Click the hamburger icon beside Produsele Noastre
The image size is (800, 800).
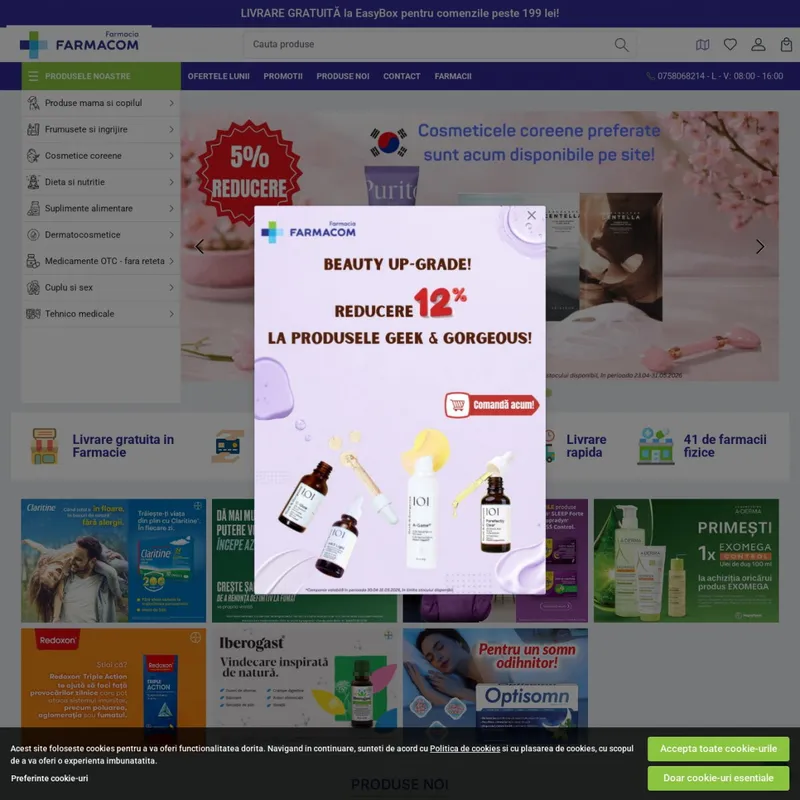point(33,76)
